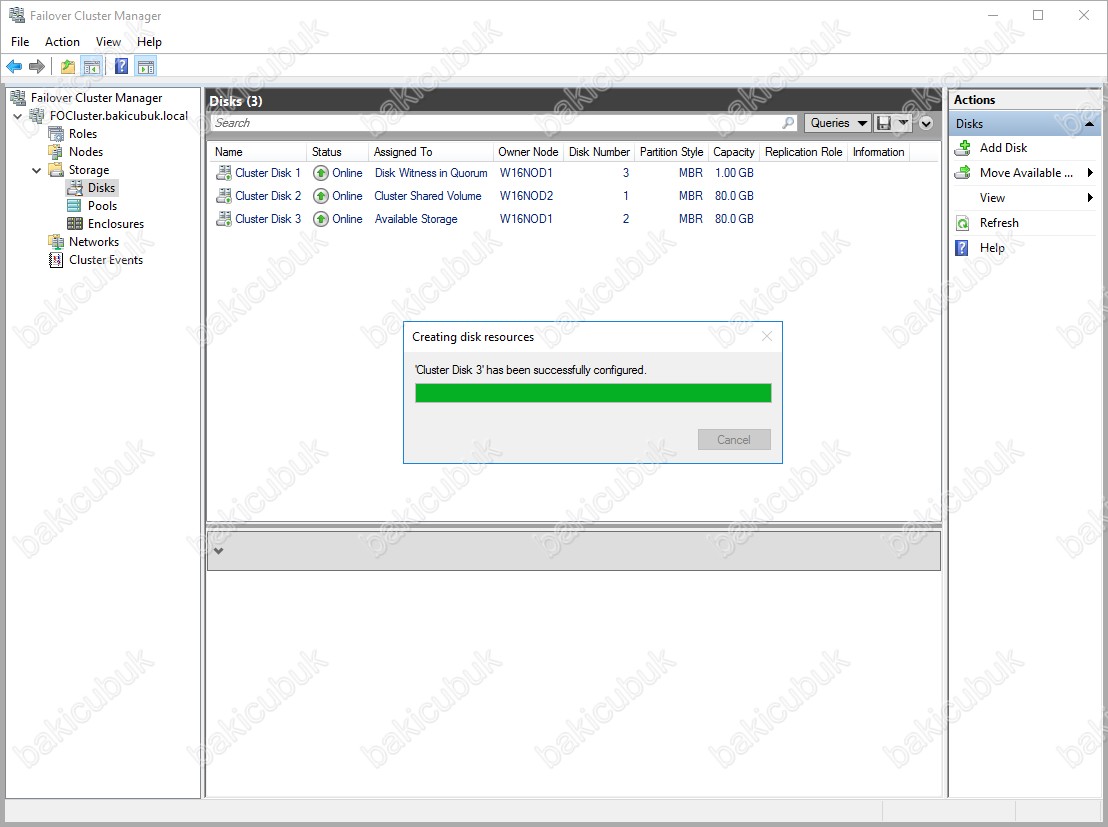The image size is (1108, 827).
Task: Open Enclosures under Storage
Action: (115, 224)
